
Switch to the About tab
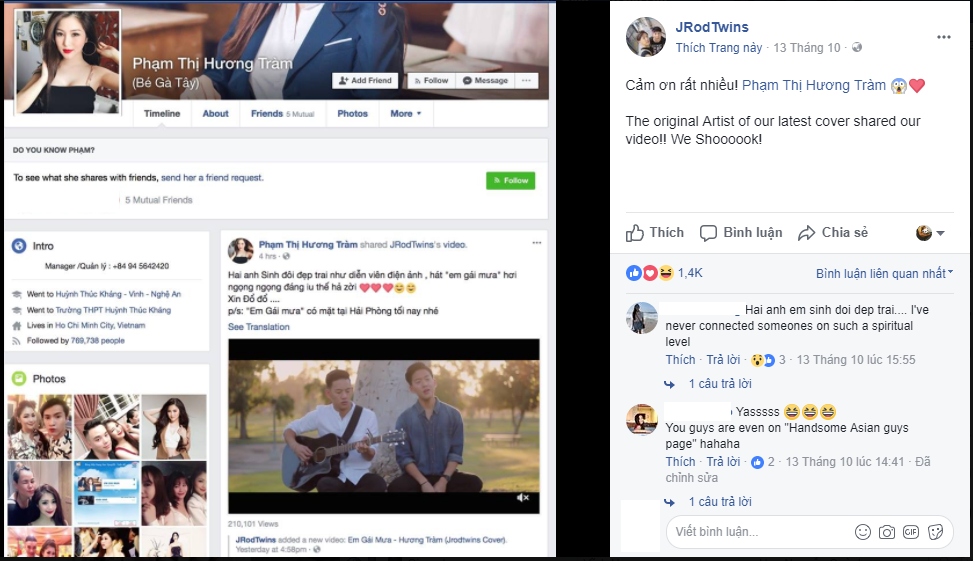215,114
